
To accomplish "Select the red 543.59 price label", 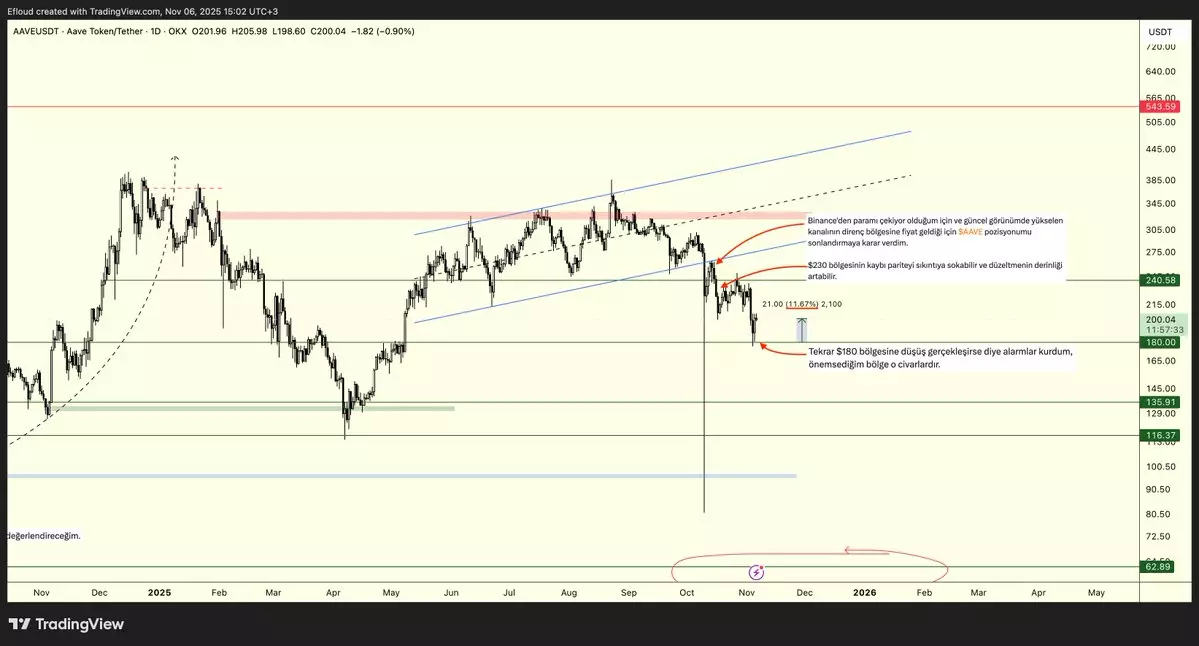I will [1160, 106].
